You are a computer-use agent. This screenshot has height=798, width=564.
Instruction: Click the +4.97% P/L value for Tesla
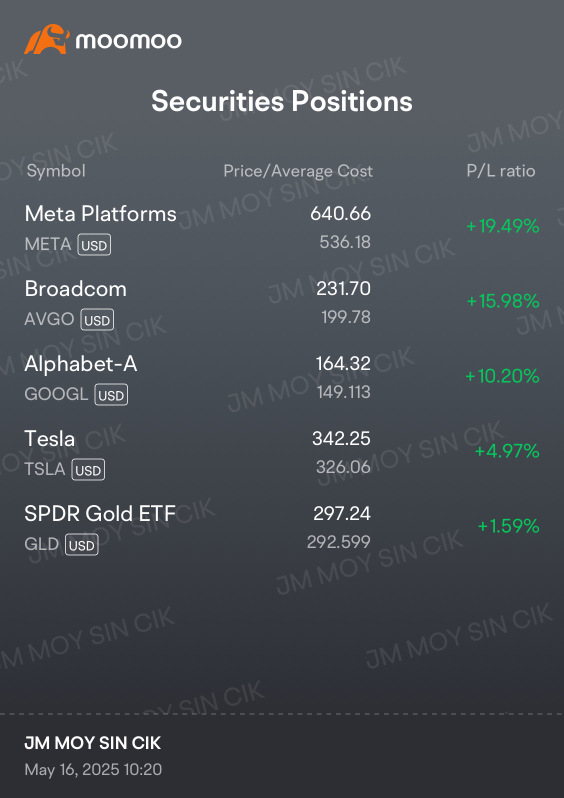coord(507,451)
